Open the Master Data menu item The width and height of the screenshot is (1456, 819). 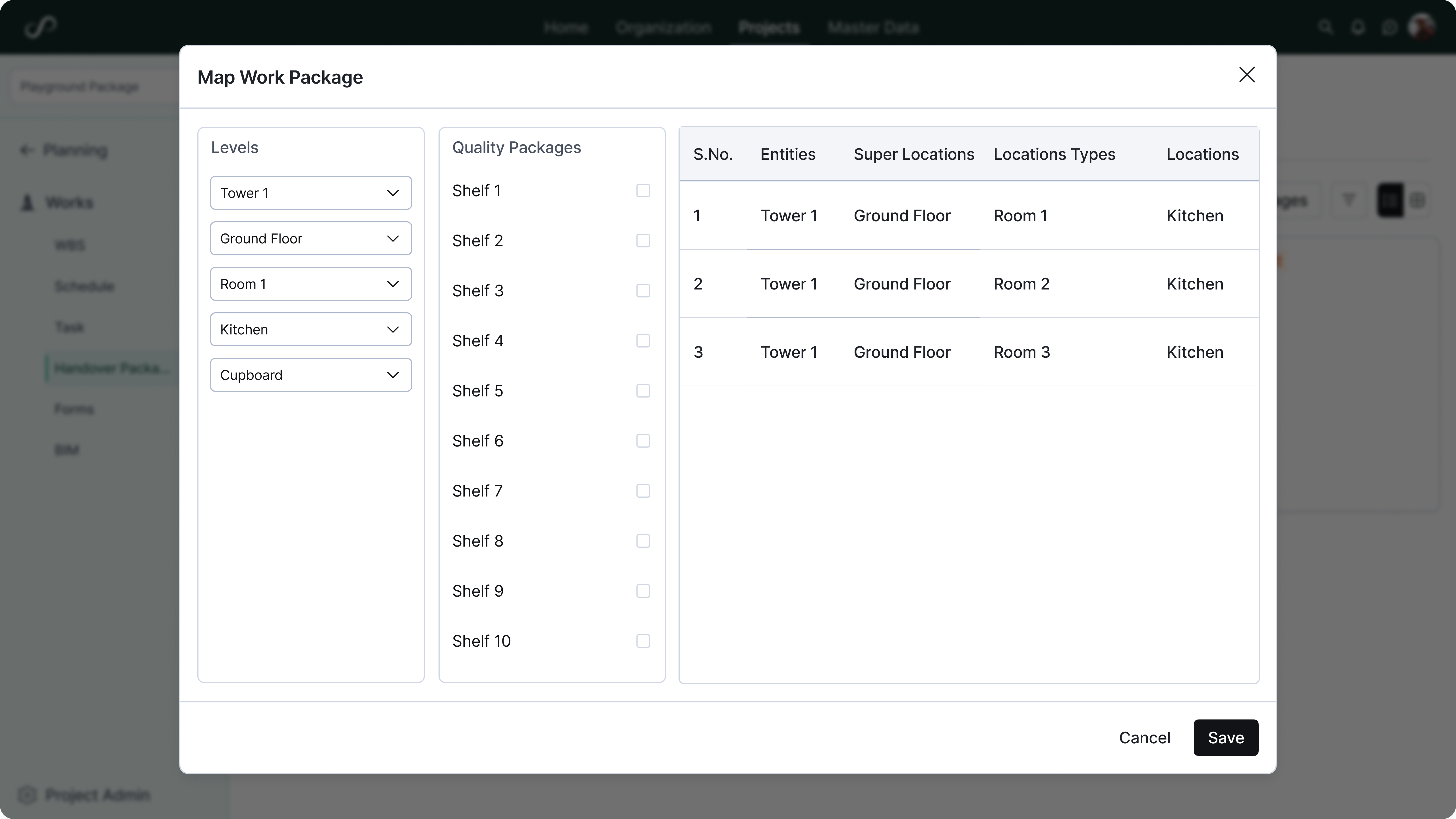(873, 26)
